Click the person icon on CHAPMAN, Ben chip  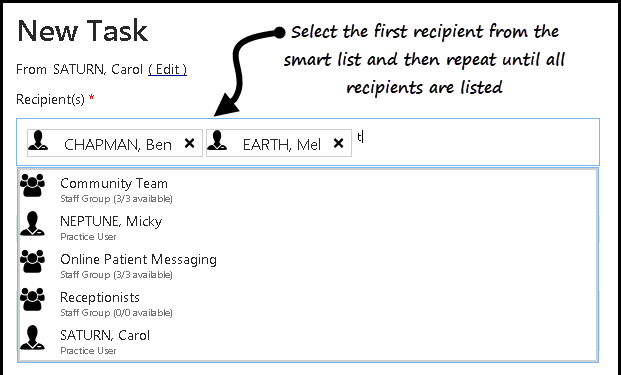coord(38,141)
